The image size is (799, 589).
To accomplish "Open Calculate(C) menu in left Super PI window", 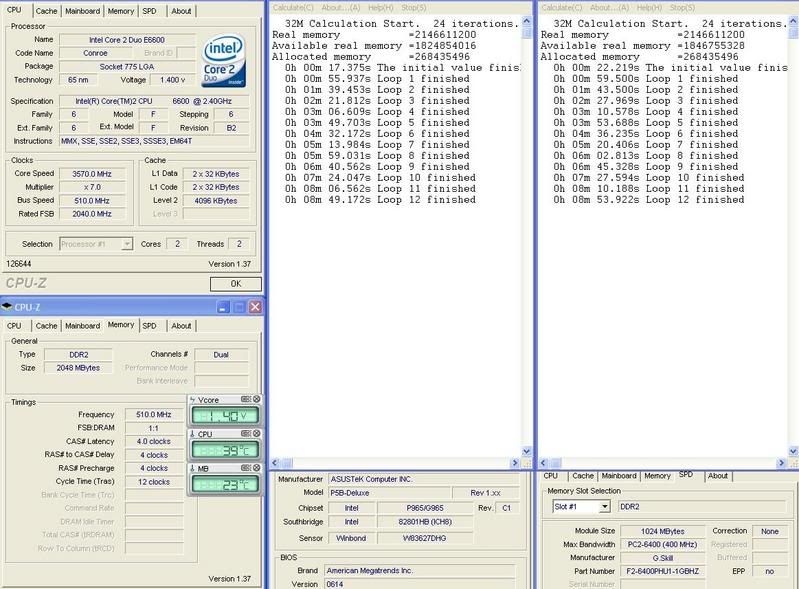I will tap(293, 8).
